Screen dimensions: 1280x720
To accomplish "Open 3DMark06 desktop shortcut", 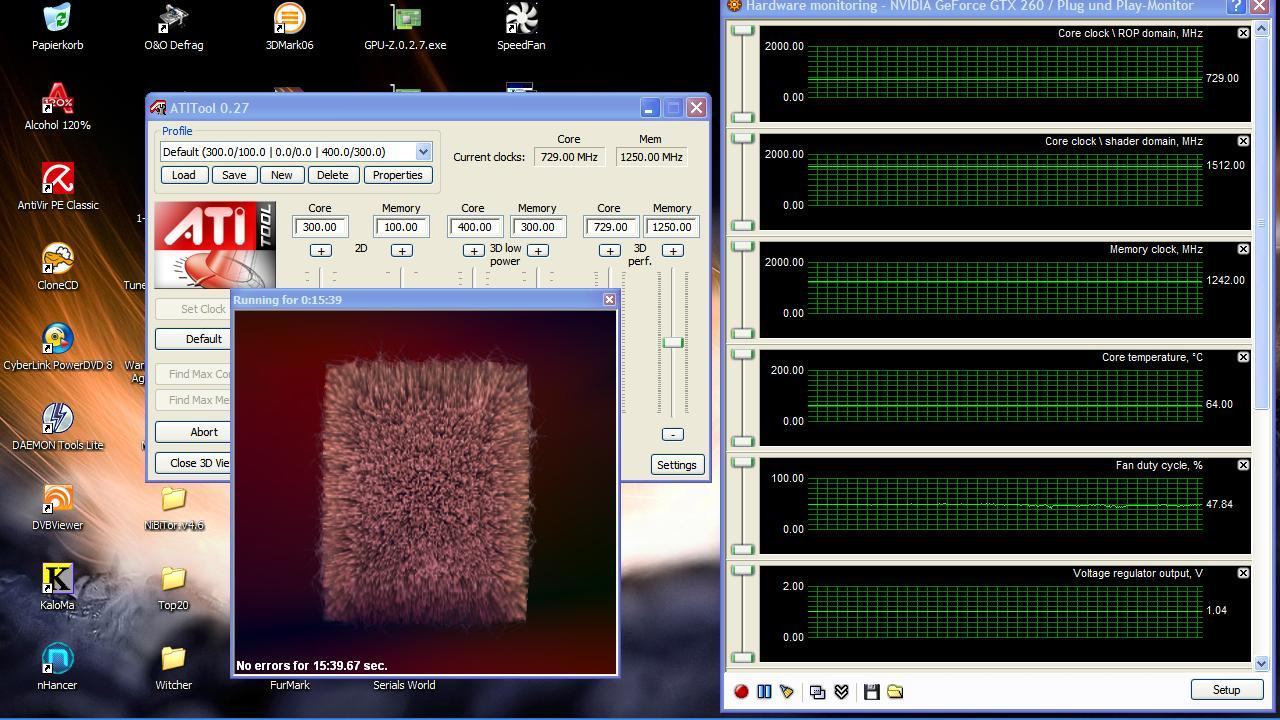I will pos(289,27).
